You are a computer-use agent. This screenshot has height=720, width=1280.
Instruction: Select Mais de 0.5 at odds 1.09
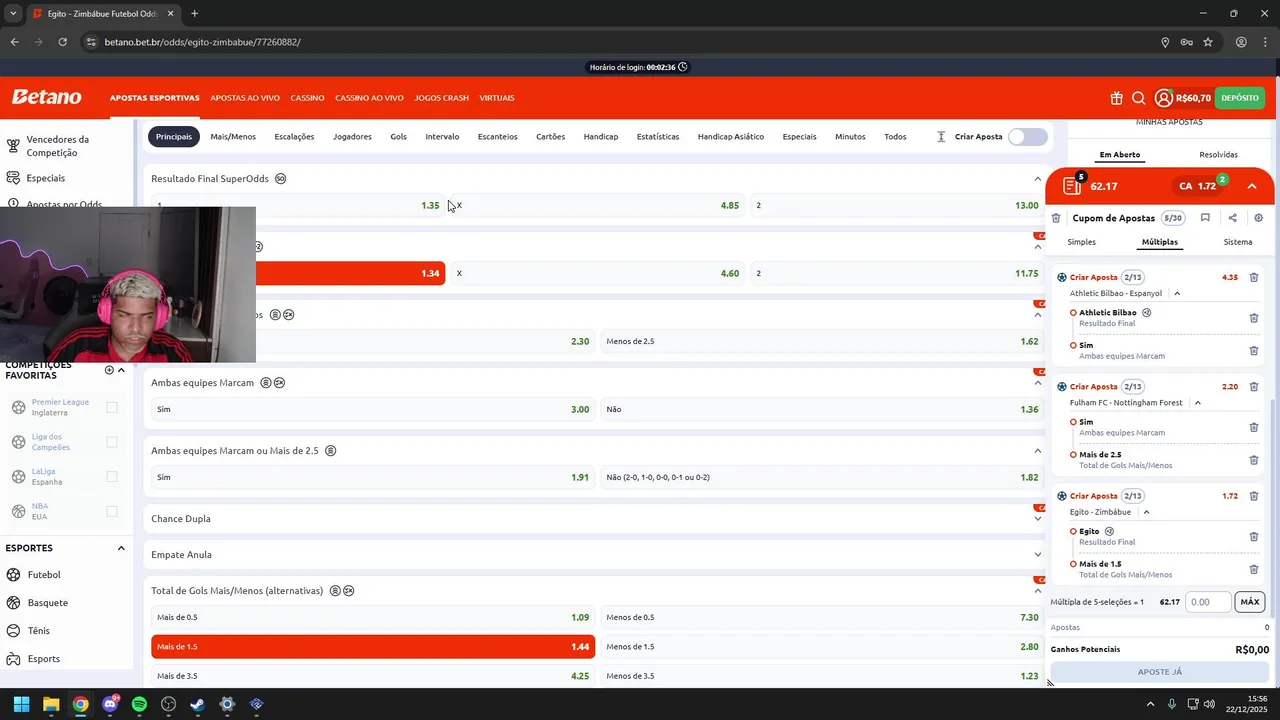(x=373, y=617)
